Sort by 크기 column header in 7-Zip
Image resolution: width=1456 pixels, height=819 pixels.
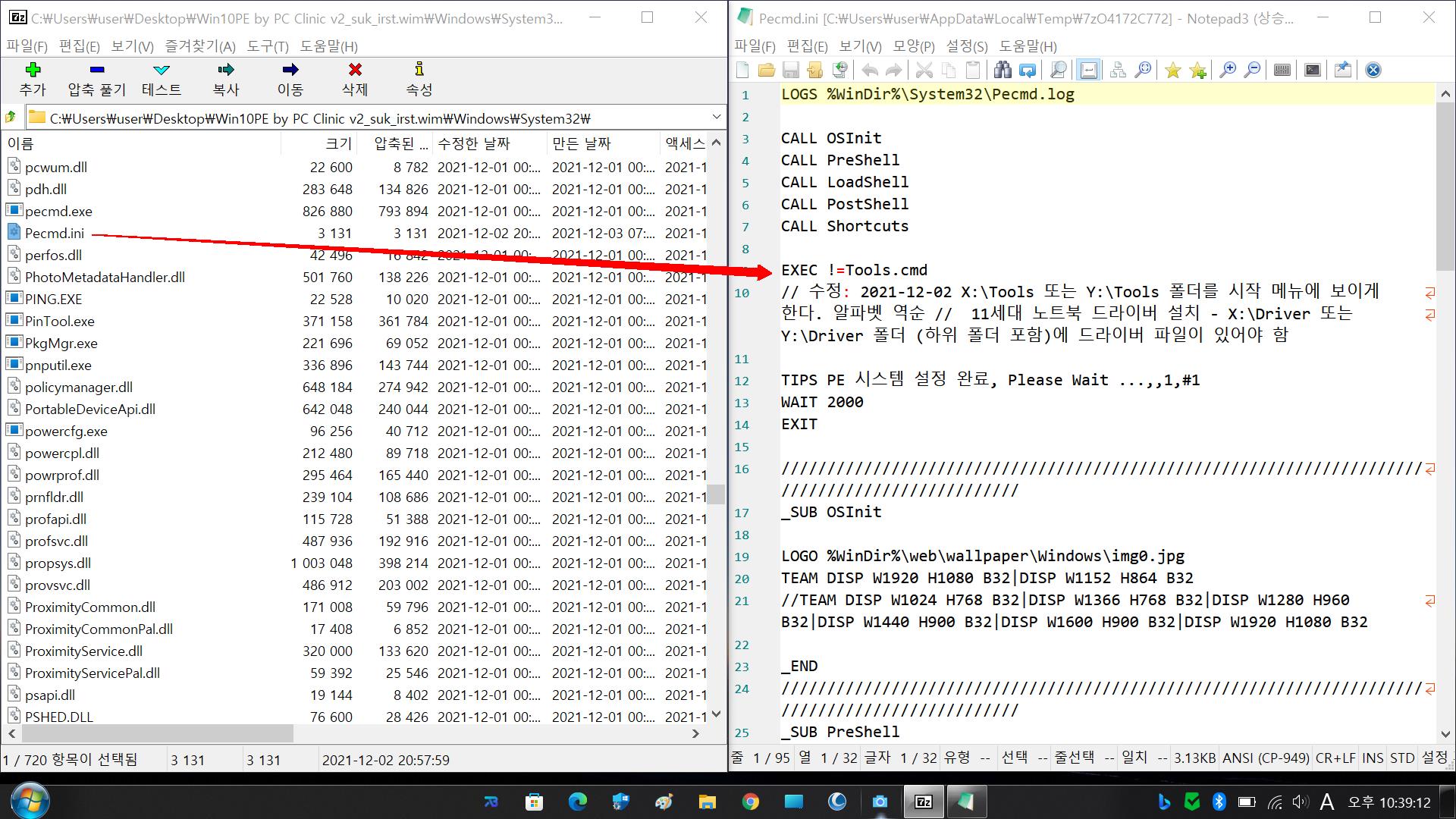319,143
